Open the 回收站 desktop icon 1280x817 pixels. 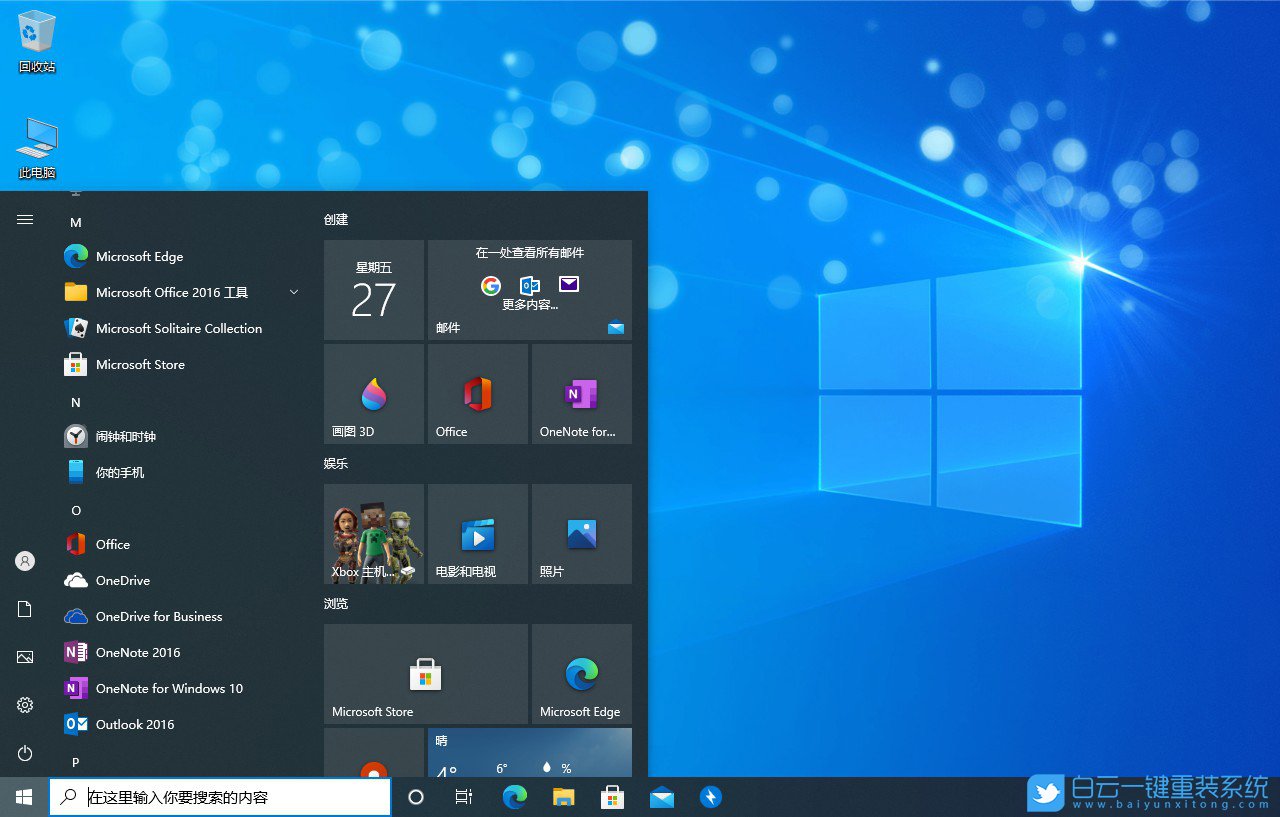tap(35, 30)
